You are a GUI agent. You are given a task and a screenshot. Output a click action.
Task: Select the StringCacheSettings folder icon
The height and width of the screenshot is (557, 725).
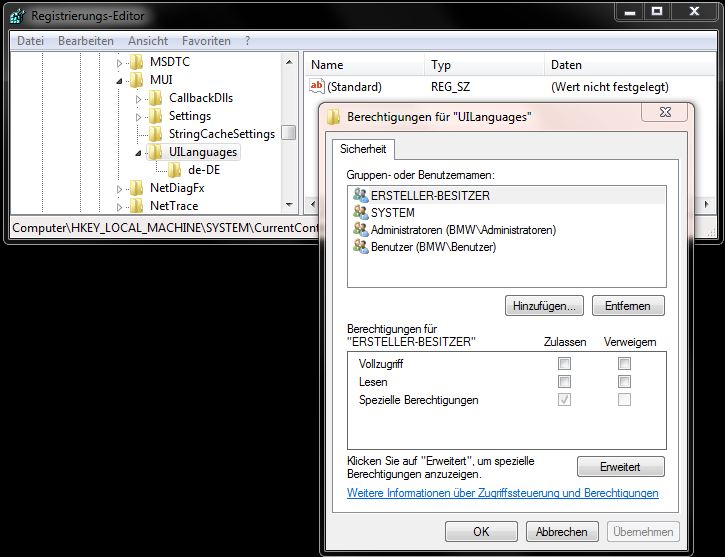155,134
